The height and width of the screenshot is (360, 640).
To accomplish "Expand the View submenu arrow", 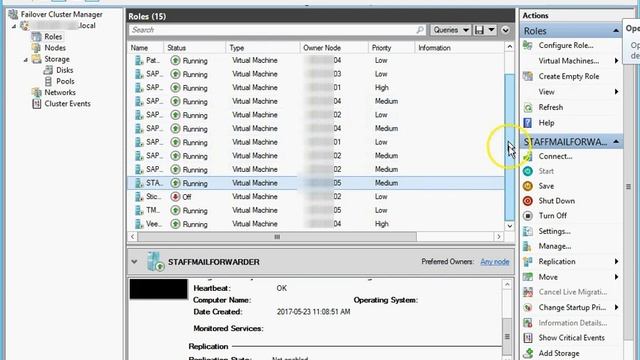I will (616, 92).
